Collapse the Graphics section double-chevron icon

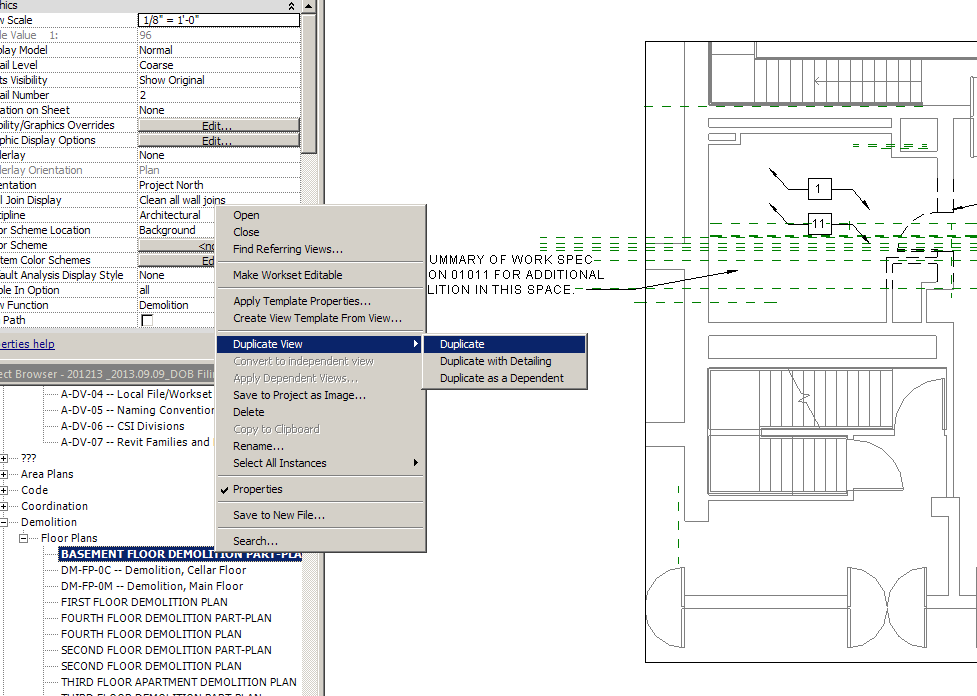291,5
